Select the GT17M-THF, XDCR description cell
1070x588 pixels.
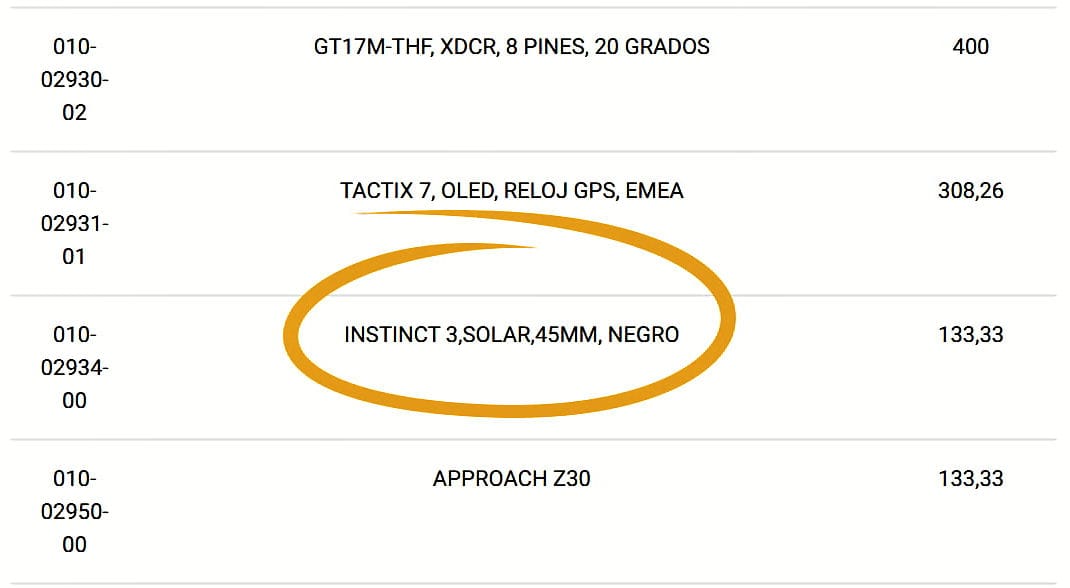coord(511,47)
